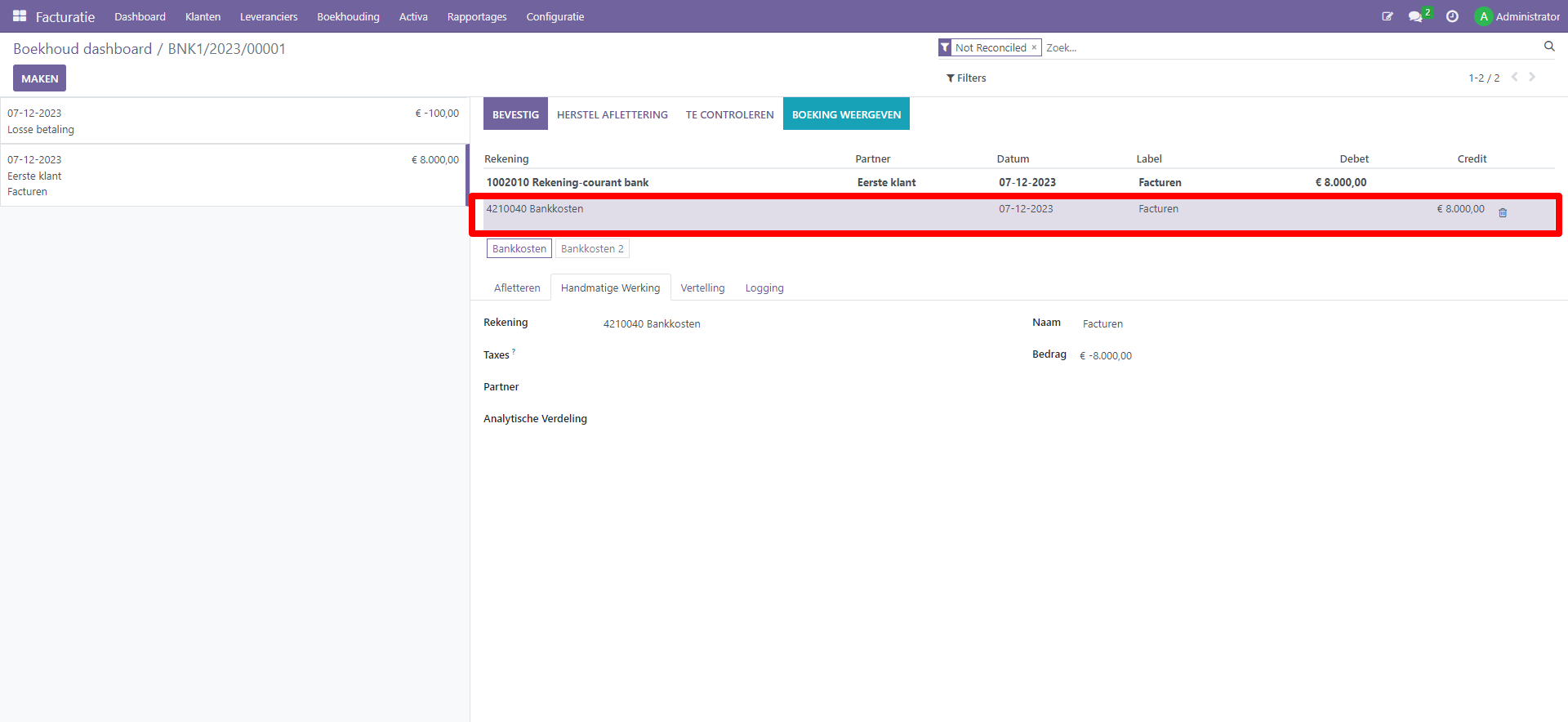The image size is (1568, 722).
Task: Open the Boekhouding menu
Action: [348, 16]
